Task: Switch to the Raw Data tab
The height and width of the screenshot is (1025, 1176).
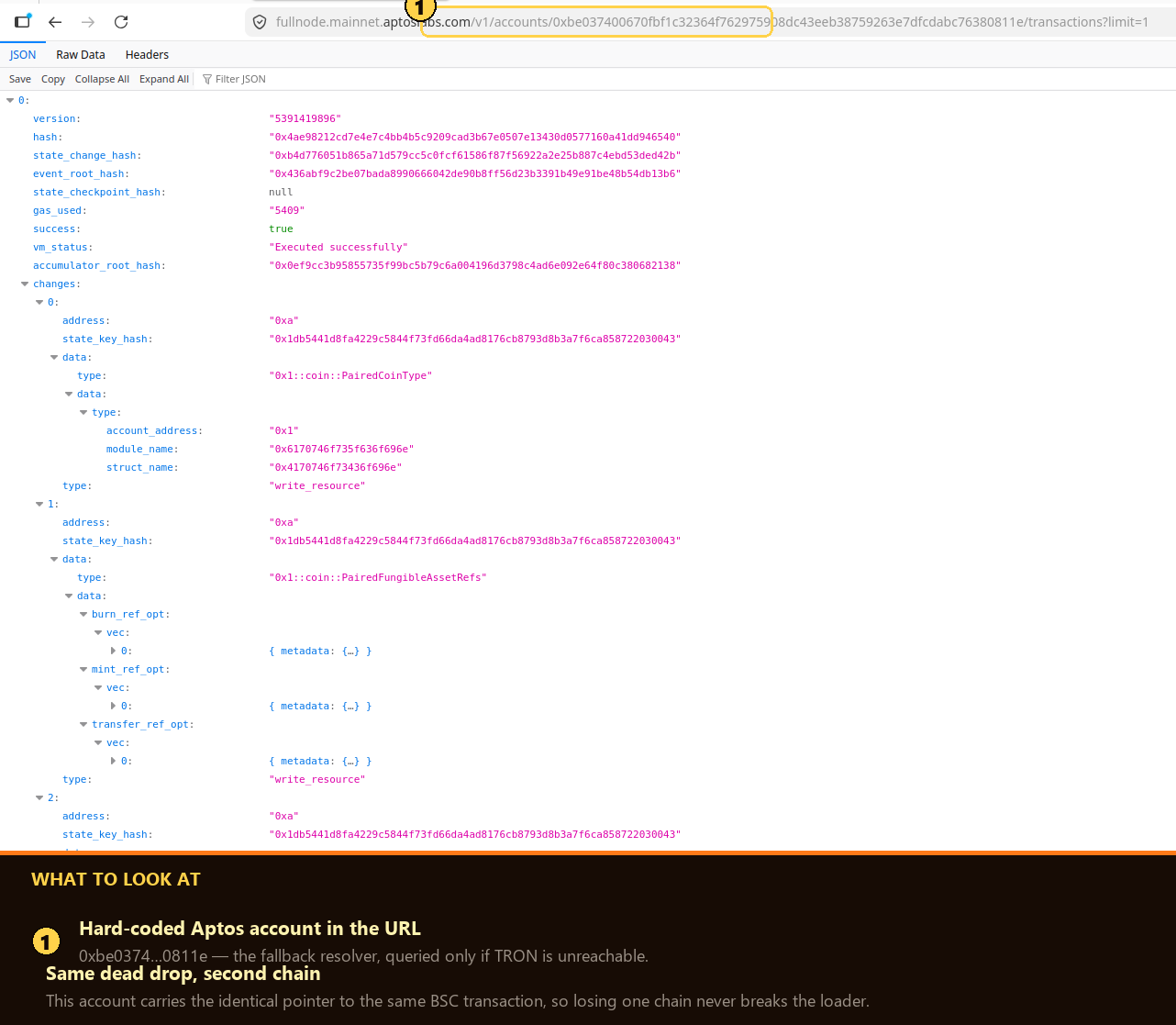Action: click(81, 55)
